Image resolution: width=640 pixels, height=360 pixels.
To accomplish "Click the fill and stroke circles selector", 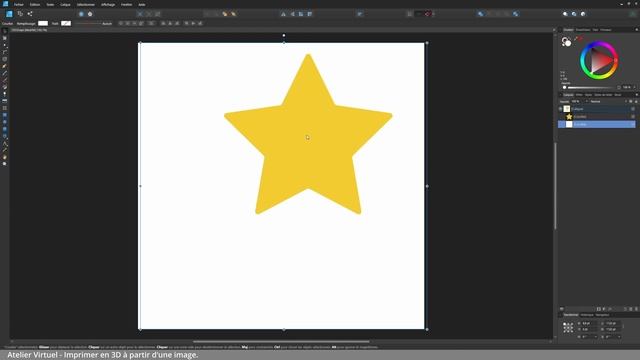I will 566,41.
